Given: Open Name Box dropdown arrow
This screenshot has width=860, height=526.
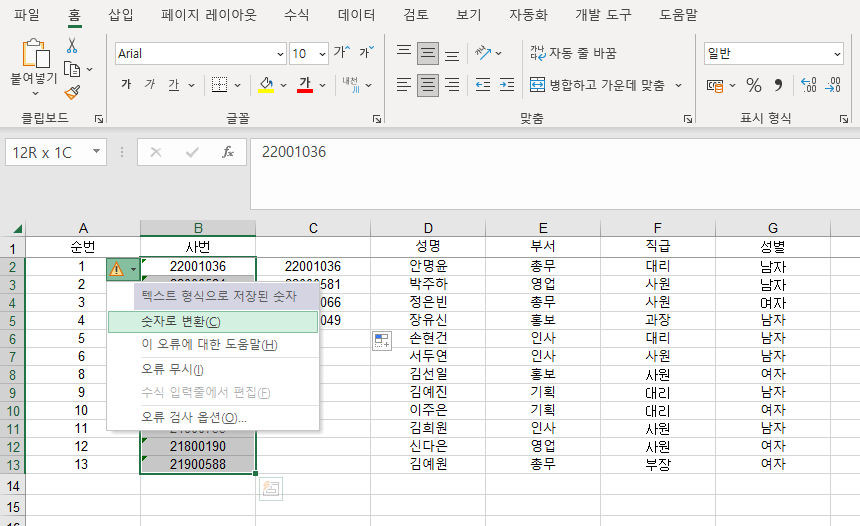Looking at the screenshot, I should point(97,151).
